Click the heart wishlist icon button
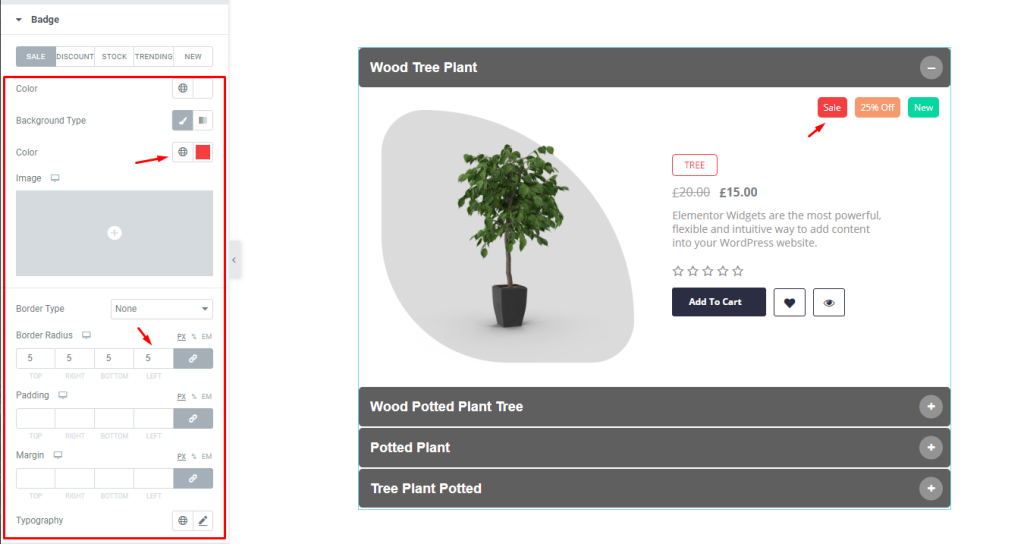1024x544 pixels. 790,302
